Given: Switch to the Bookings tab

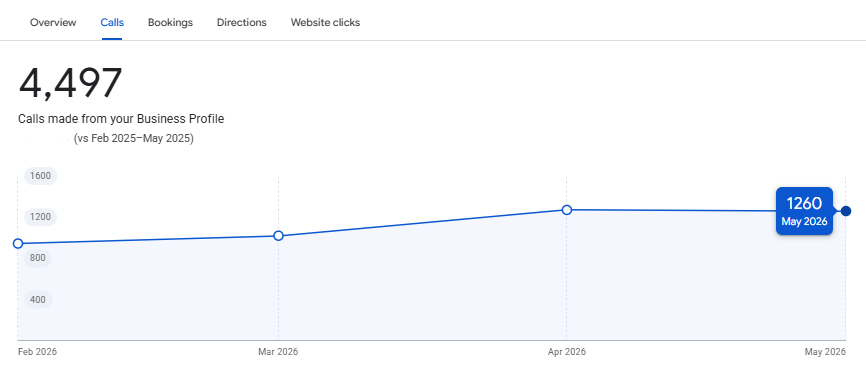Looking at the screenshot, I should [x=170, y=23].
